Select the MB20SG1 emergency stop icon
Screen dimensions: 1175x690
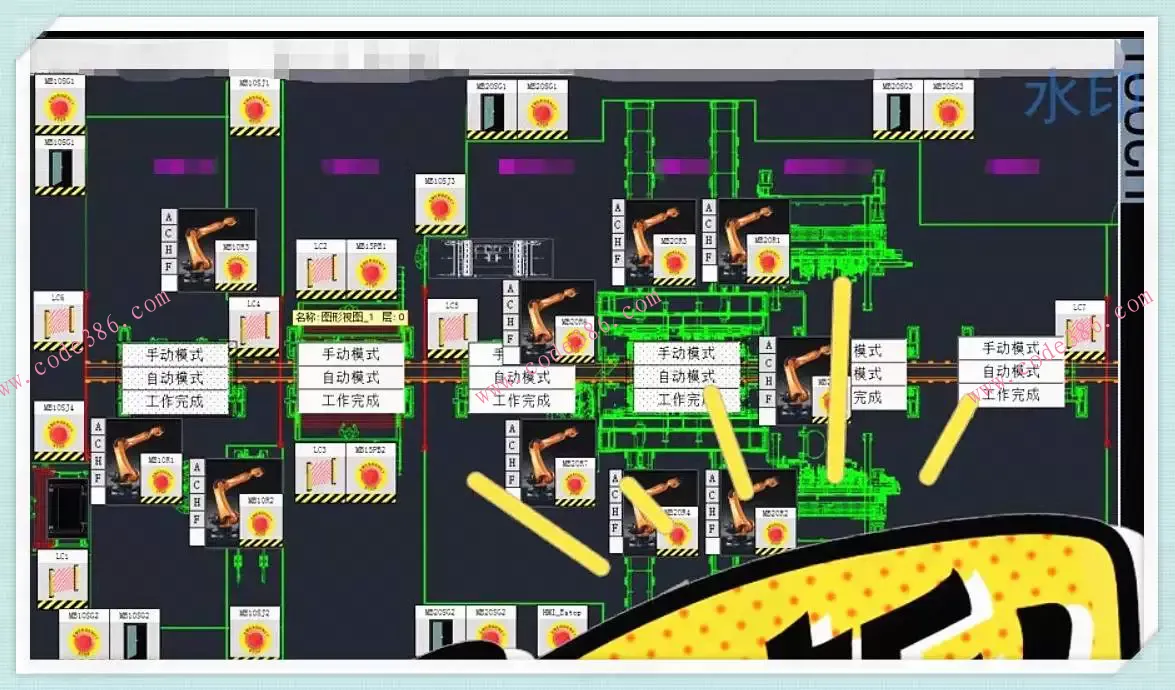point(543,109)
